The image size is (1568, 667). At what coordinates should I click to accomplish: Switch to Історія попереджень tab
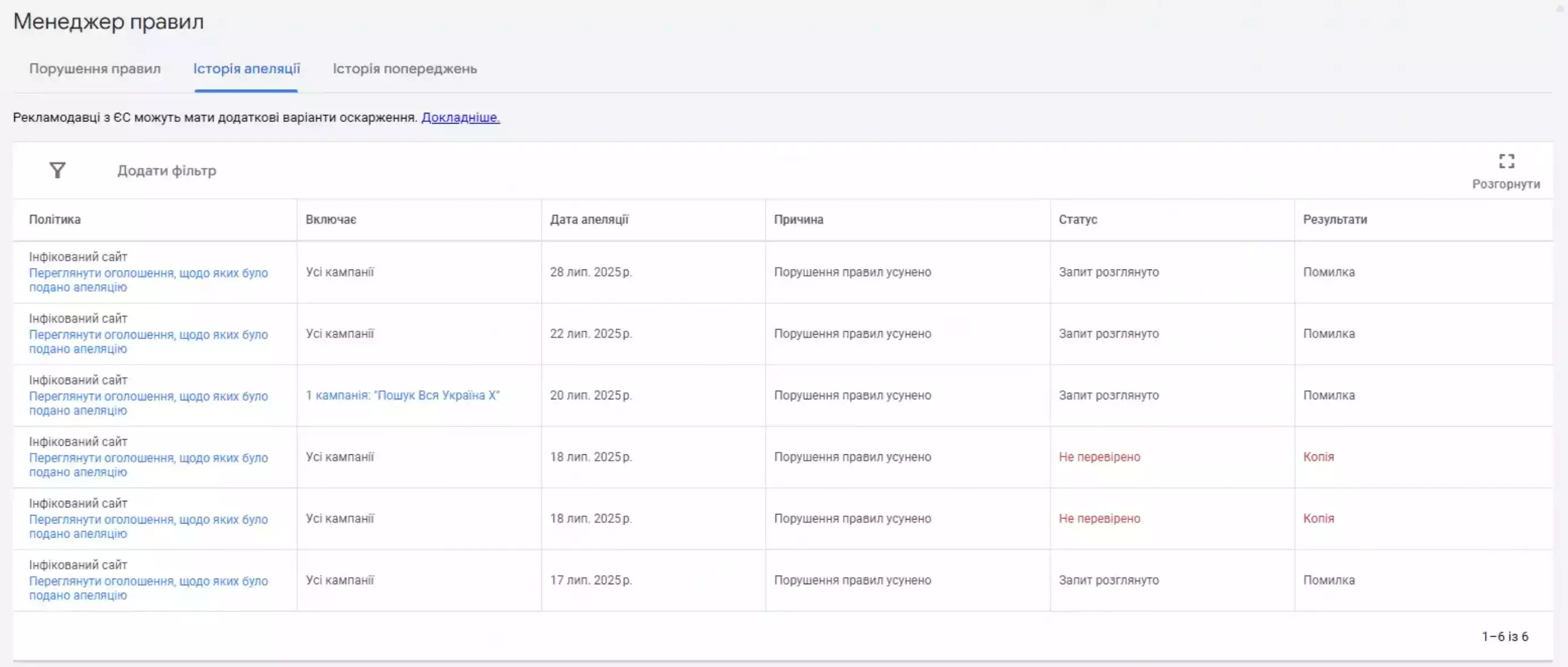coord(405,69)
